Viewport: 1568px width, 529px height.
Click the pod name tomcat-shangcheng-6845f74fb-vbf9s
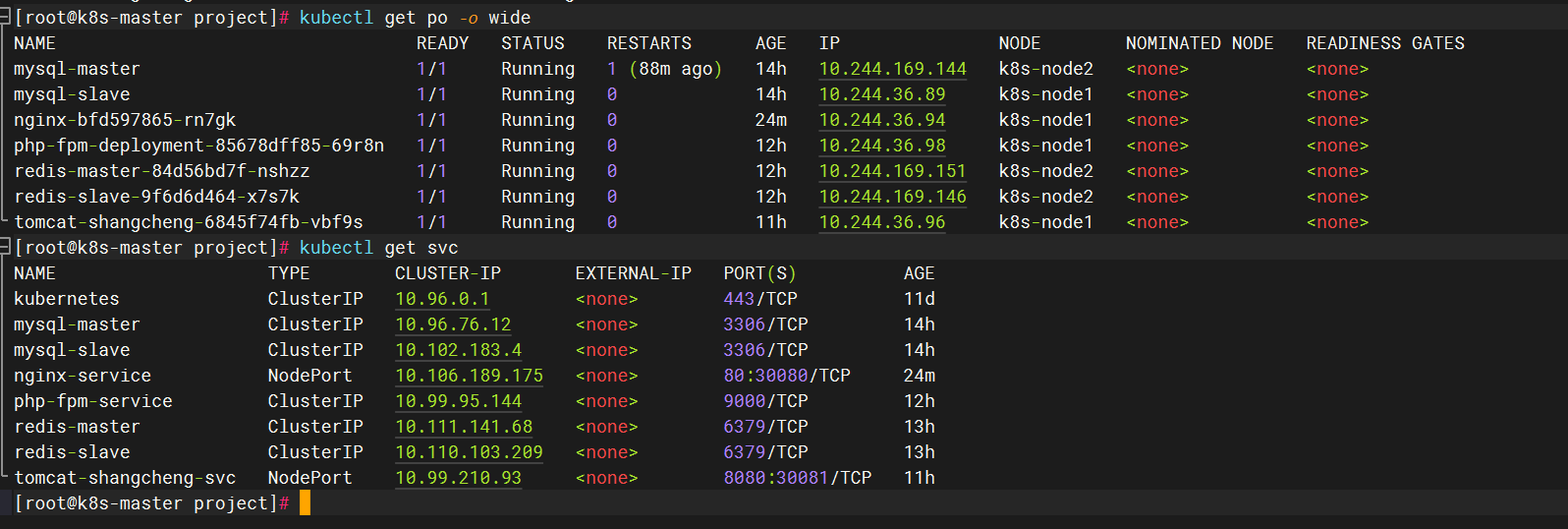[x=189, y=222]
